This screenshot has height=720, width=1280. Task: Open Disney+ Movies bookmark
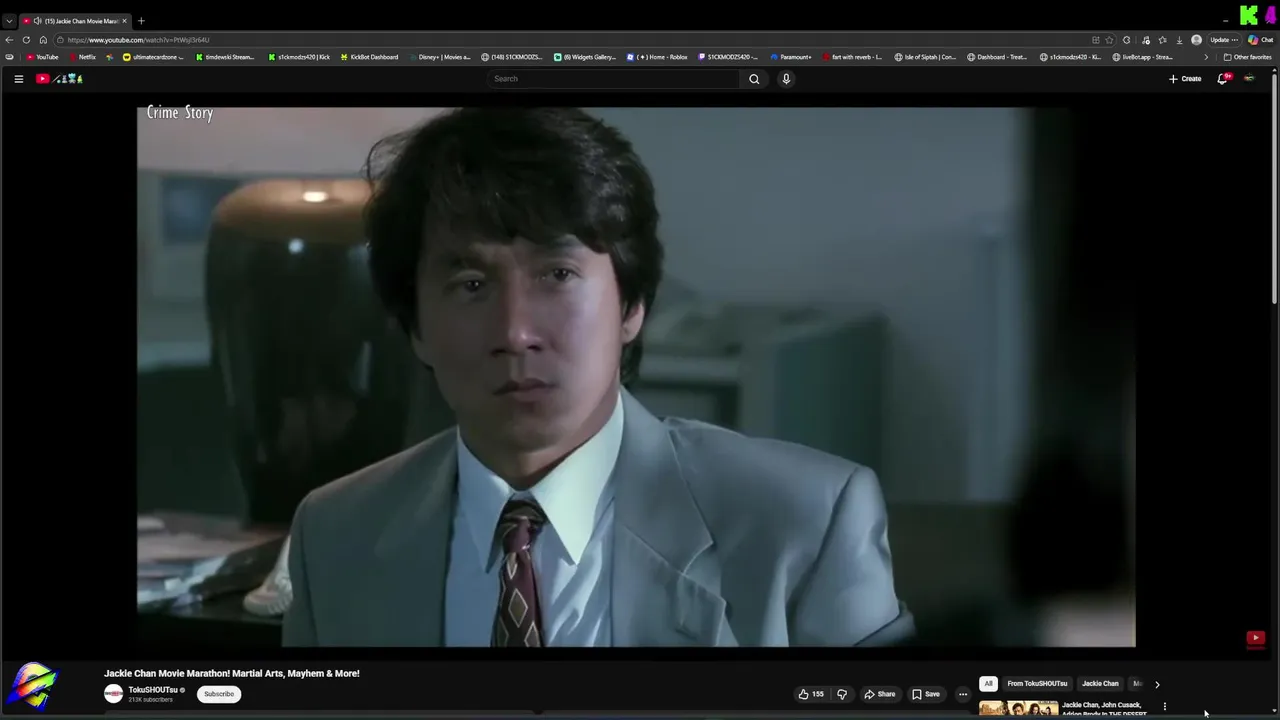(439, 57)
